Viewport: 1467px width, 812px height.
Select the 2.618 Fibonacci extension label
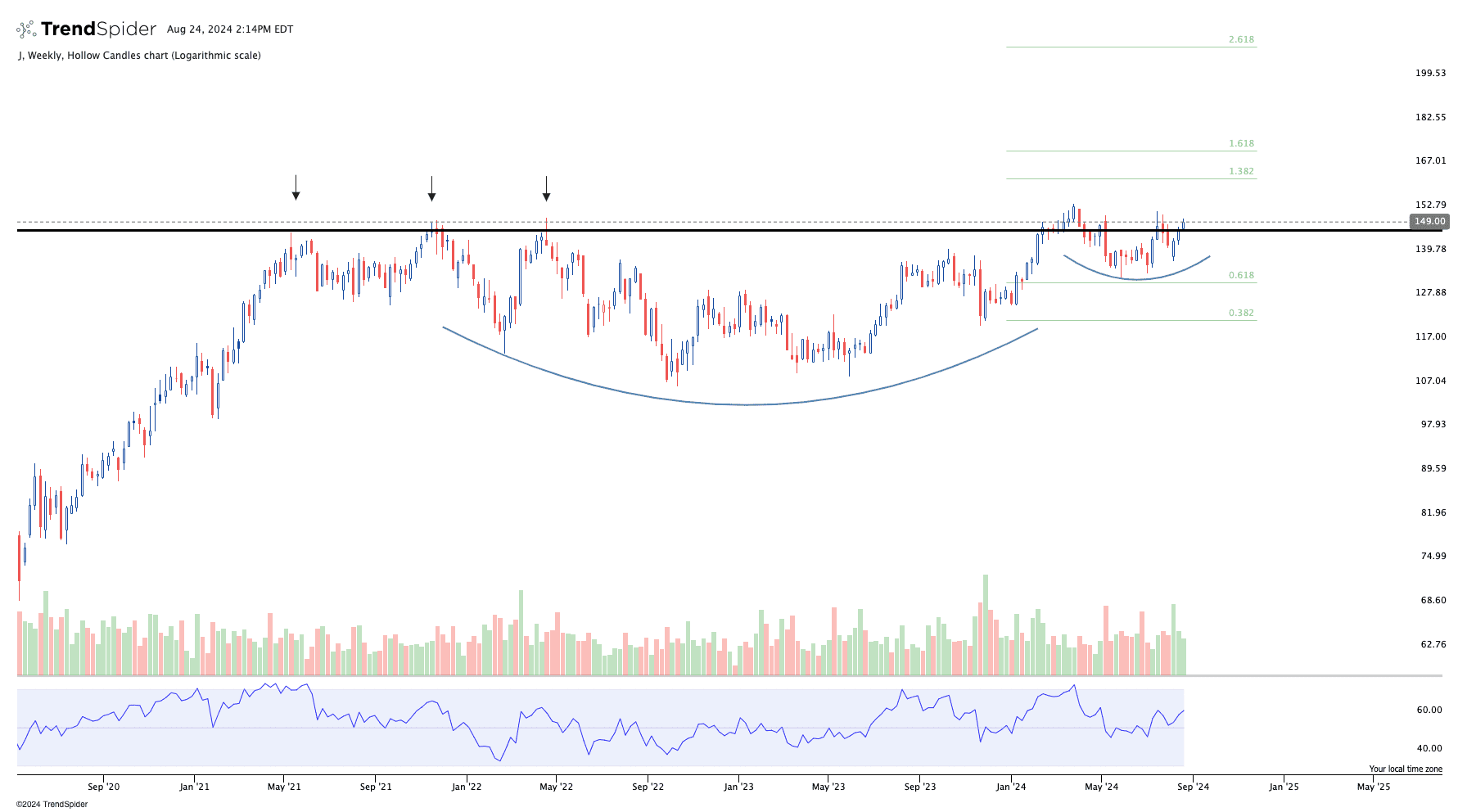pyautogui.click(x=1240, y=39)
